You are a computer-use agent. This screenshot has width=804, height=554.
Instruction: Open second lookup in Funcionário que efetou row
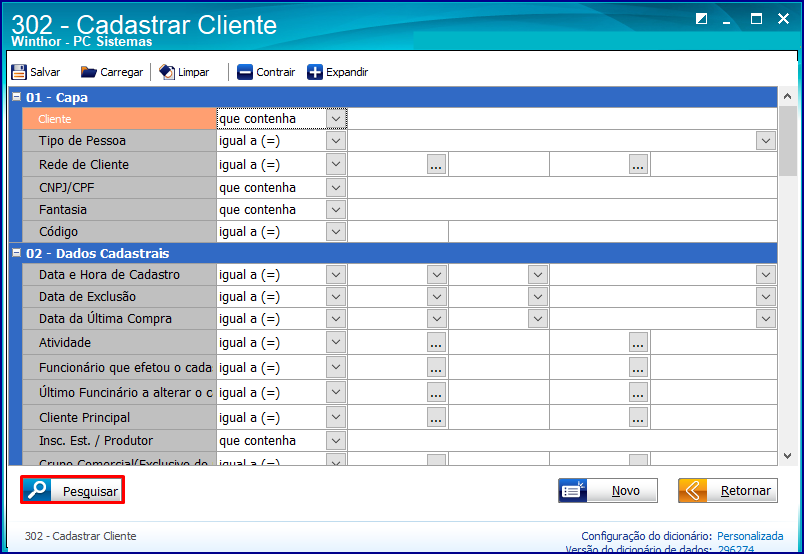638,368
